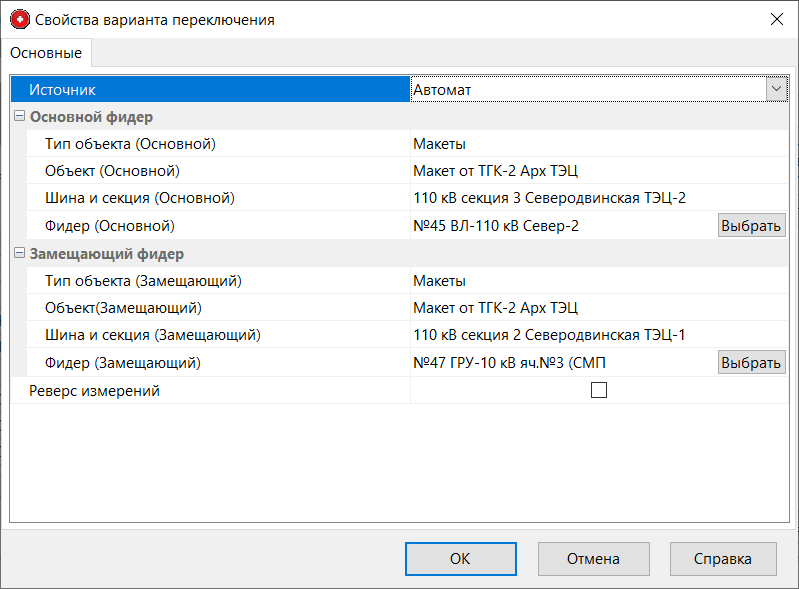The width and height of the screenshot is (799, 589).
Task: Collapse the Основной фидер section
Action: click(x=20, y=117)
